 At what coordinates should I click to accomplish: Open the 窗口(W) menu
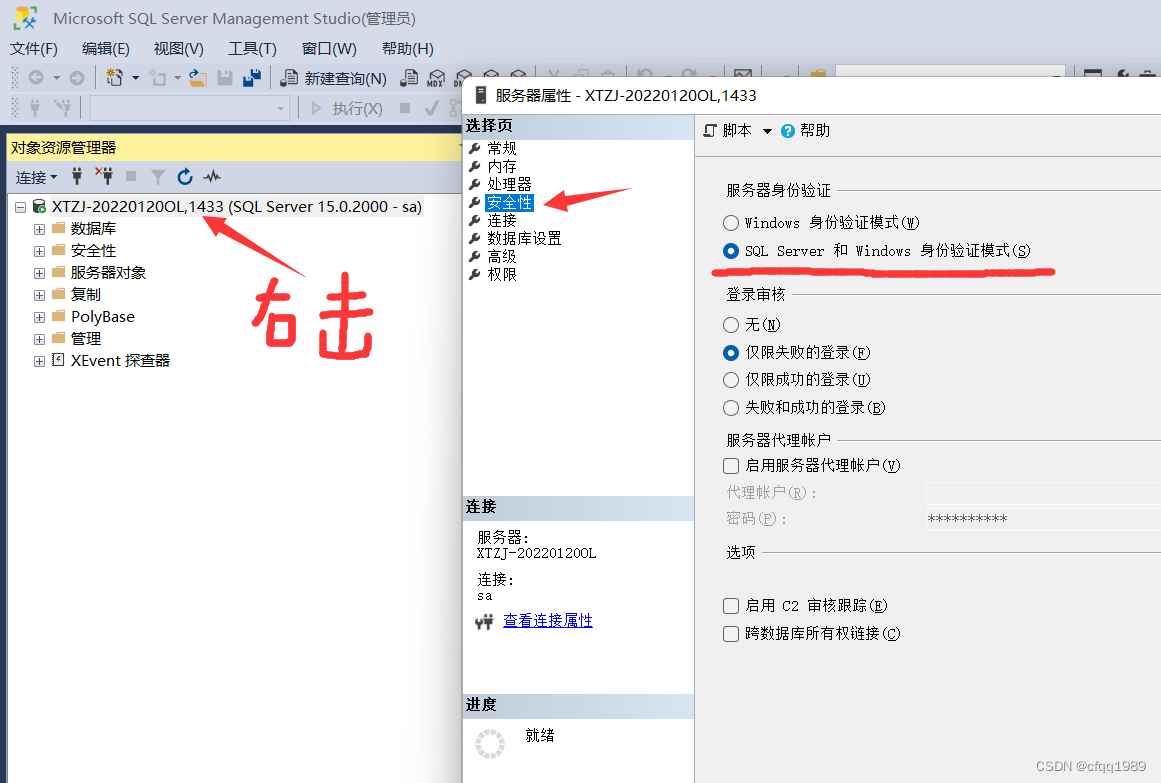(329, 49)
